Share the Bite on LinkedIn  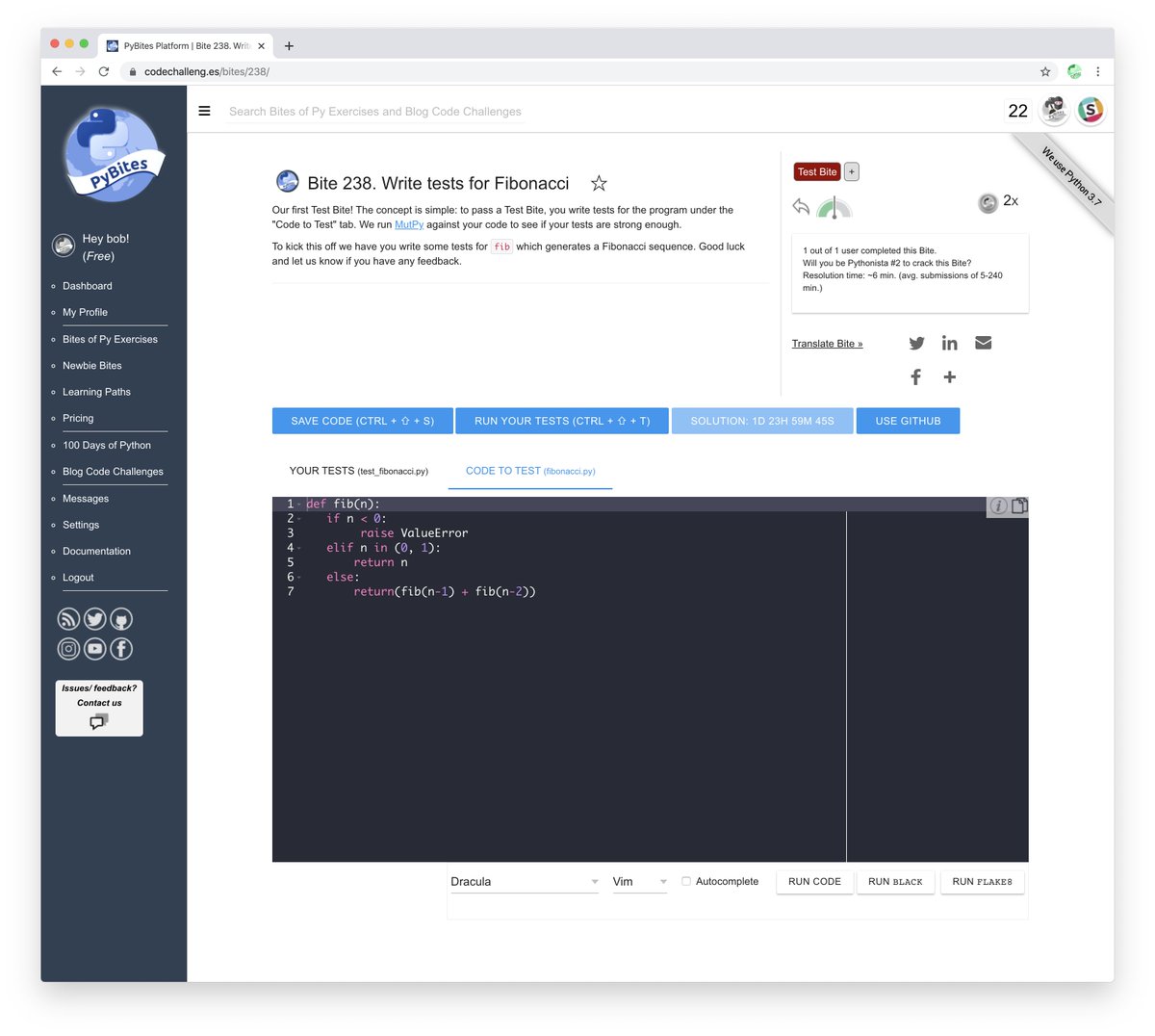(950, 343)
